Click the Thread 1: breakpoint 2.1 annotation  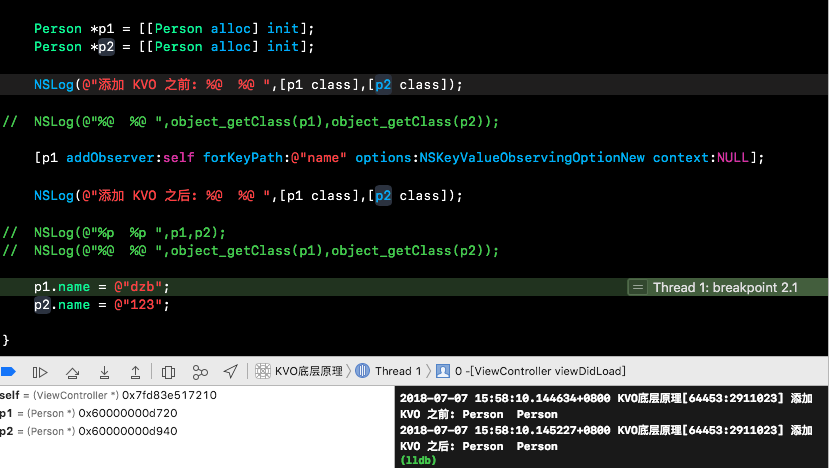[725, 287]
